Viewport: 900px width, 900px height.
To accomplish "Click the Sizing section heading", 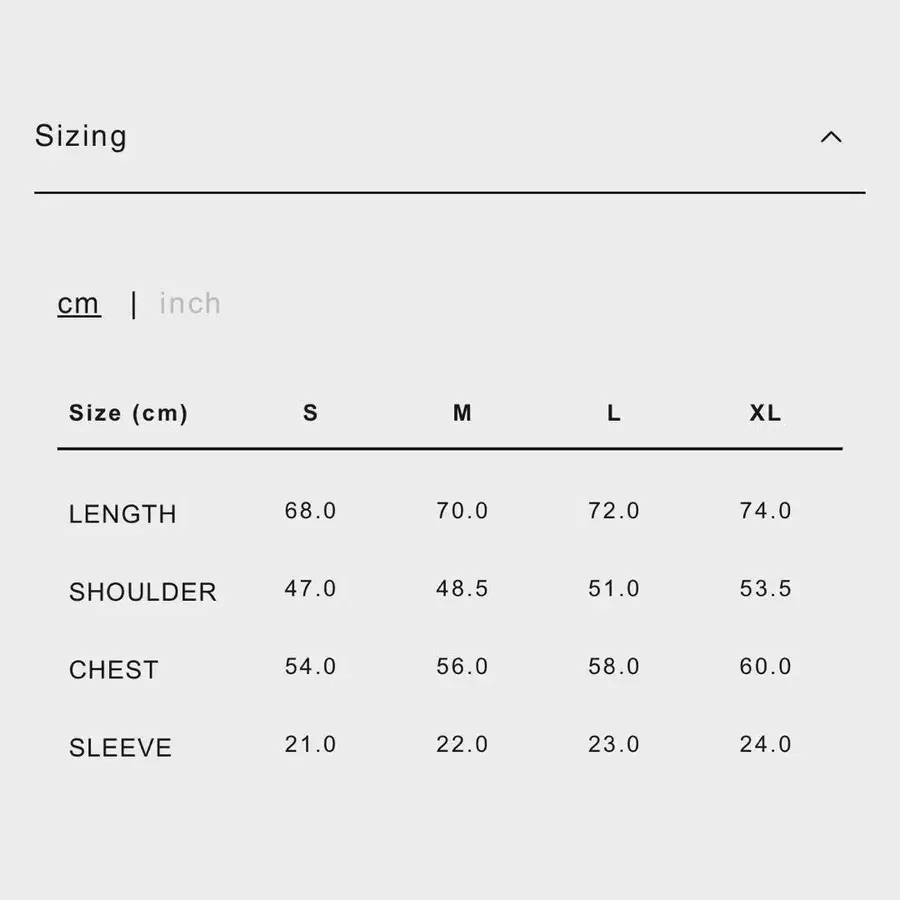I will pos(81,136).
